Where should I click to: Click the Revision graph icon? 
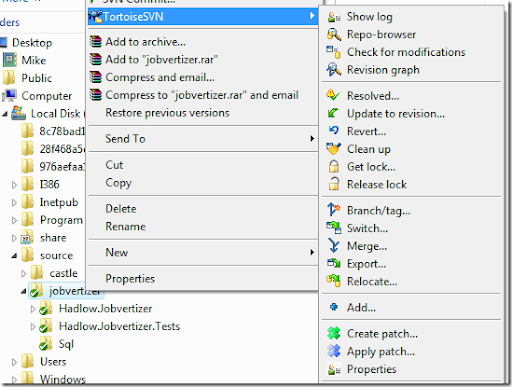[334, 70]
